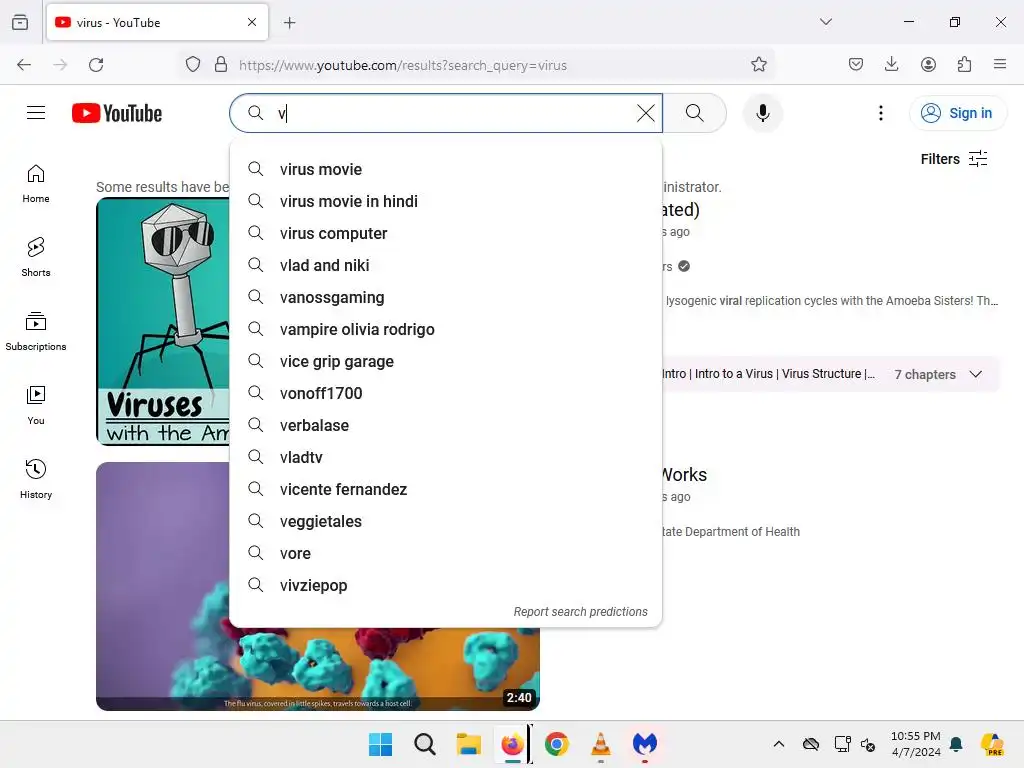1024x768 pixels.
Task: Clear the search box with the X icon
Action: point(645,113)
